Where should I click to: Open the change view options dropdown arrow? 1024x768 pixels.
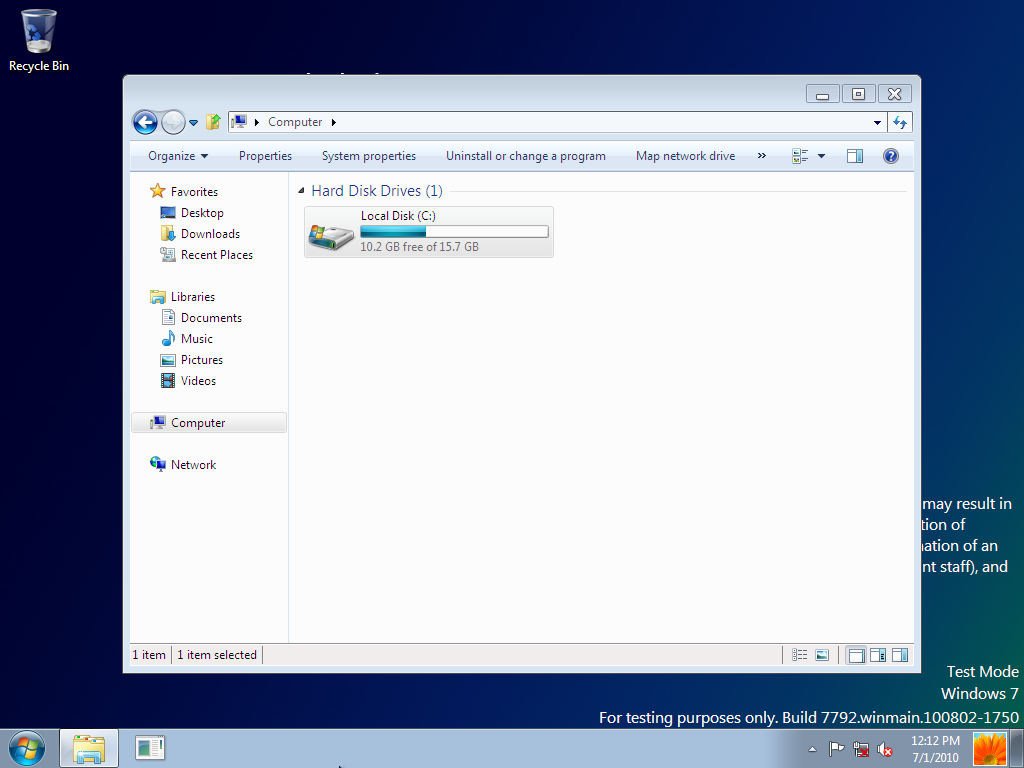tap(822, 156)
